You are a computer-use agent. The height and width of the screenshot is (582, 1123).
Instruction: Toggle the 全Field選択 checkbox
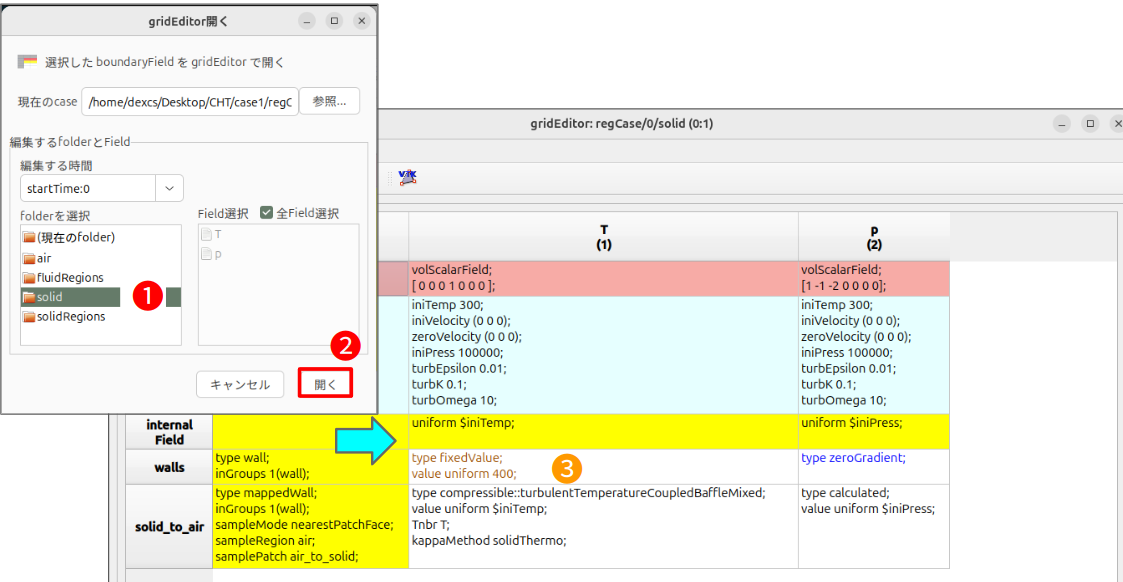click(267, 213)
